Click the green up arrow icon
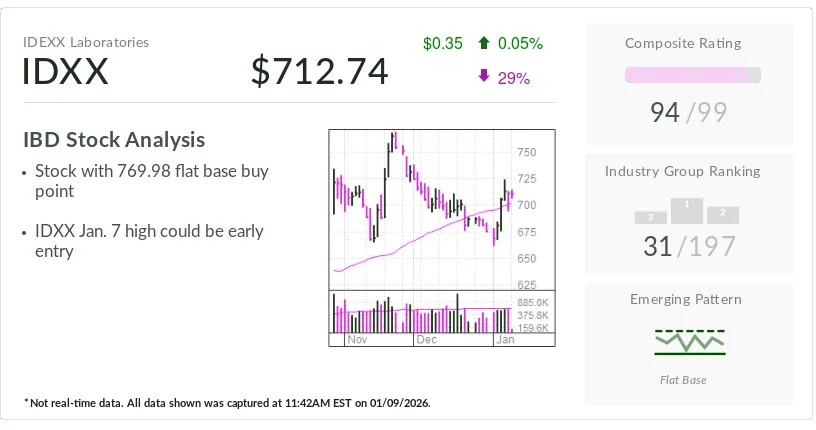816x430 pixels. (484, 43)
